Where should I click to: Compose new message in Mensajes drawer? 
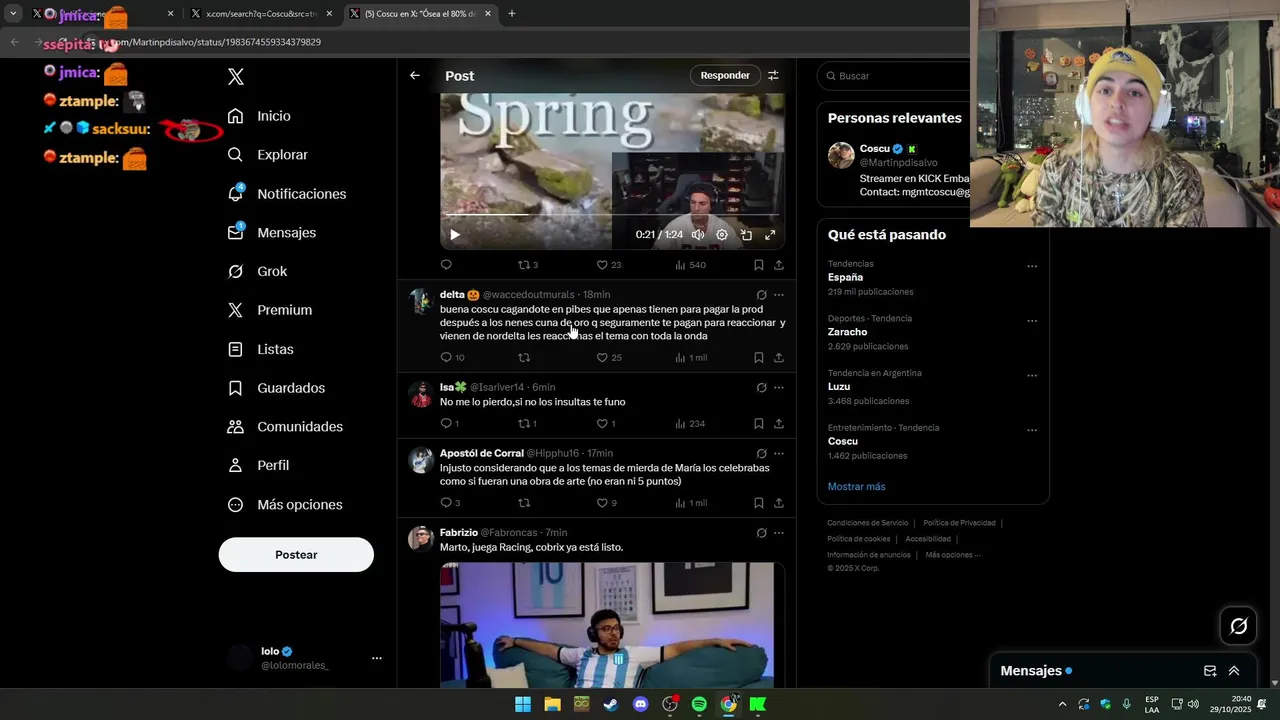(1210, 671)
